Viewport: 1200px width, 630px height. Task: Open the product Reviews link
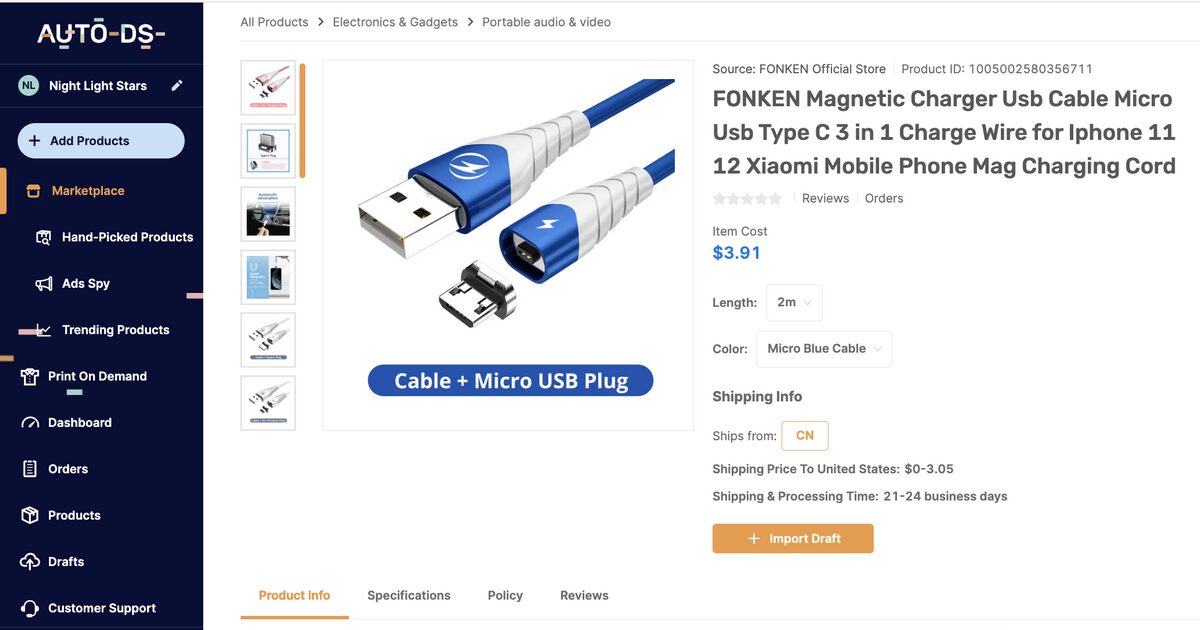pos(825,198)
